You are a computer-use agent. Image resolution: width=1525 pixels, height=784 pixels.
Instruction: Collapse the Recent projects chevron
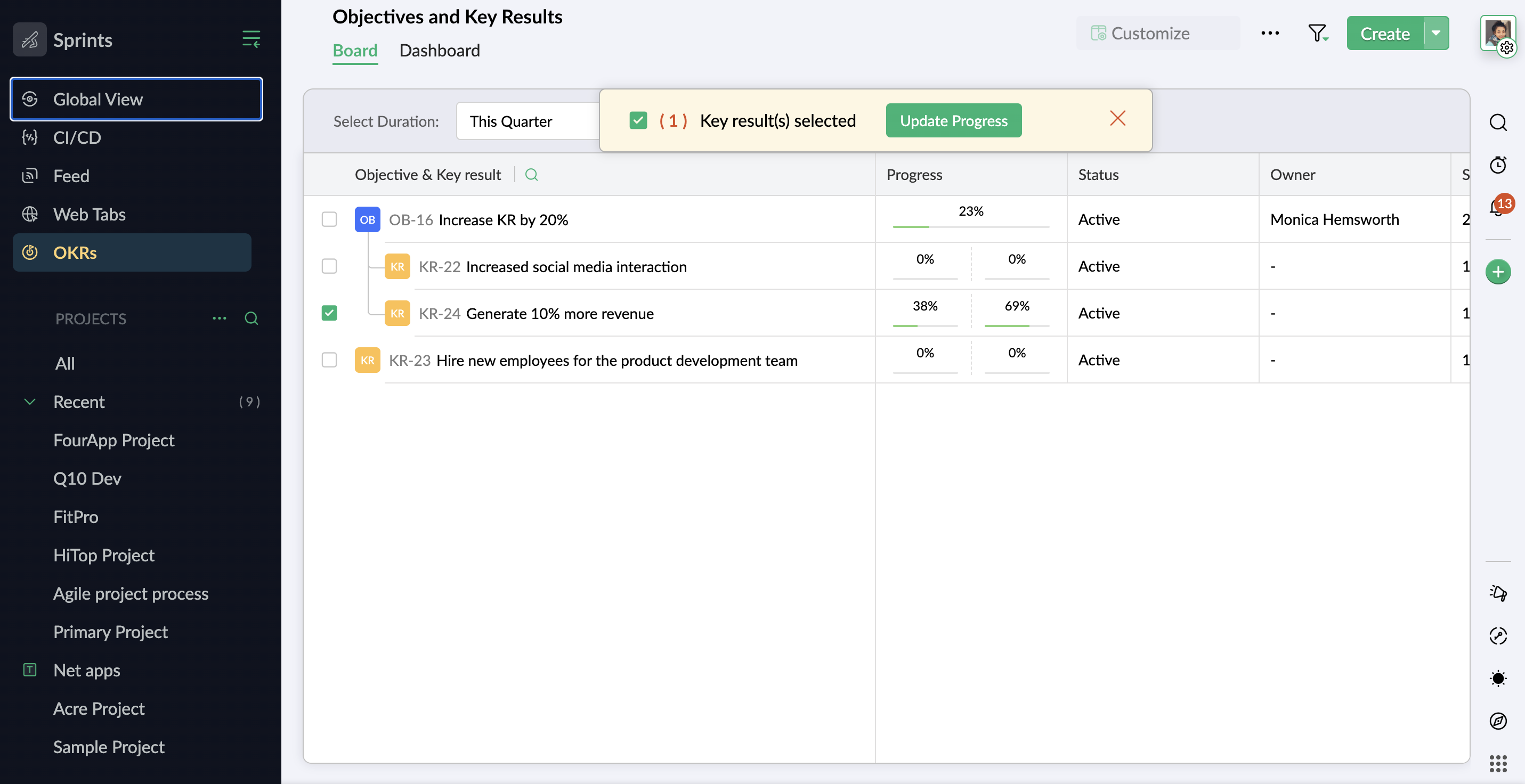[x=30, y=402]
